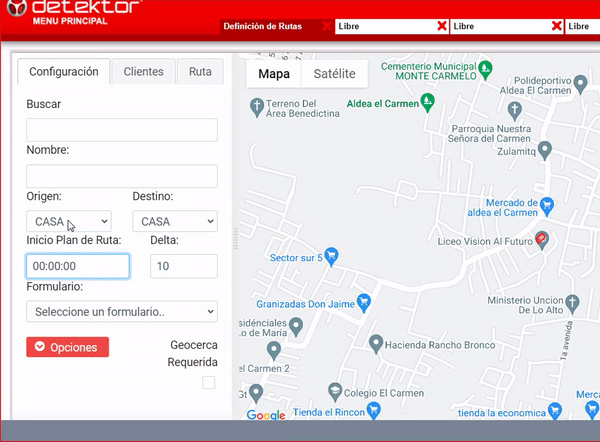
Task: Focus the Buscar input field
Action: tap(122, 130)
